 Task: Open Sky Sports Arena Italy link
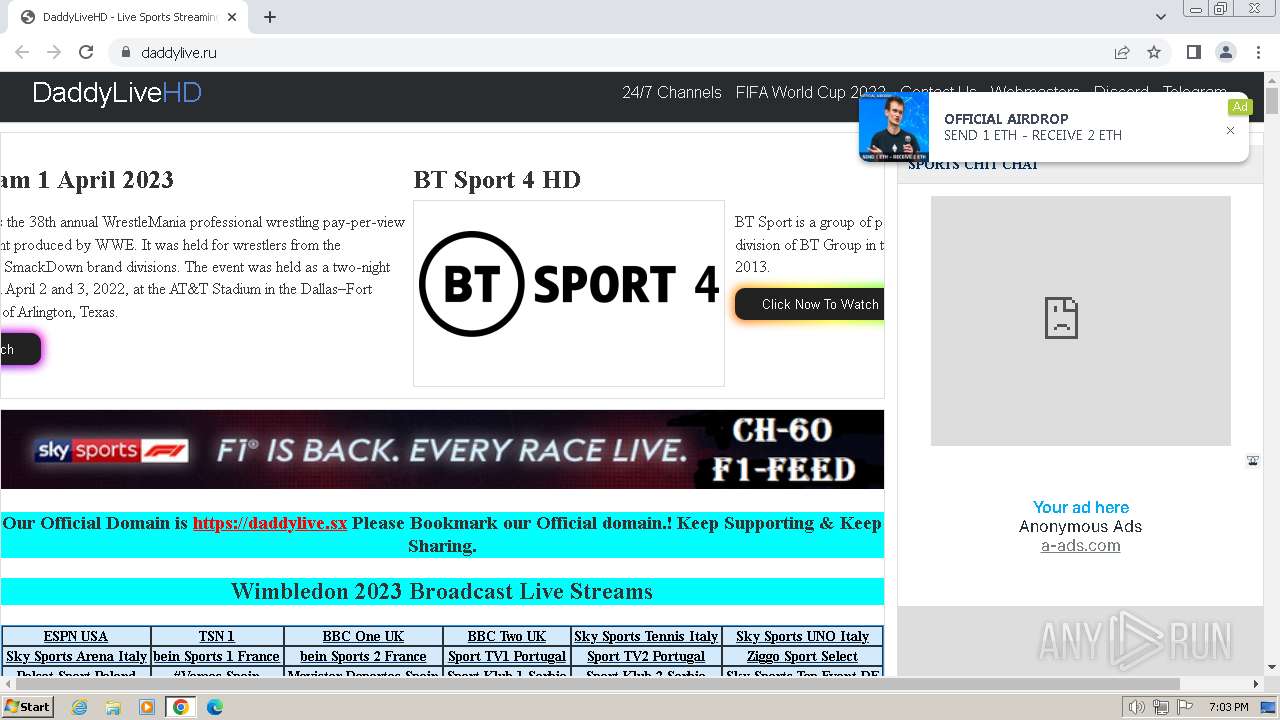pyautogui.click(x=76, y=656)
